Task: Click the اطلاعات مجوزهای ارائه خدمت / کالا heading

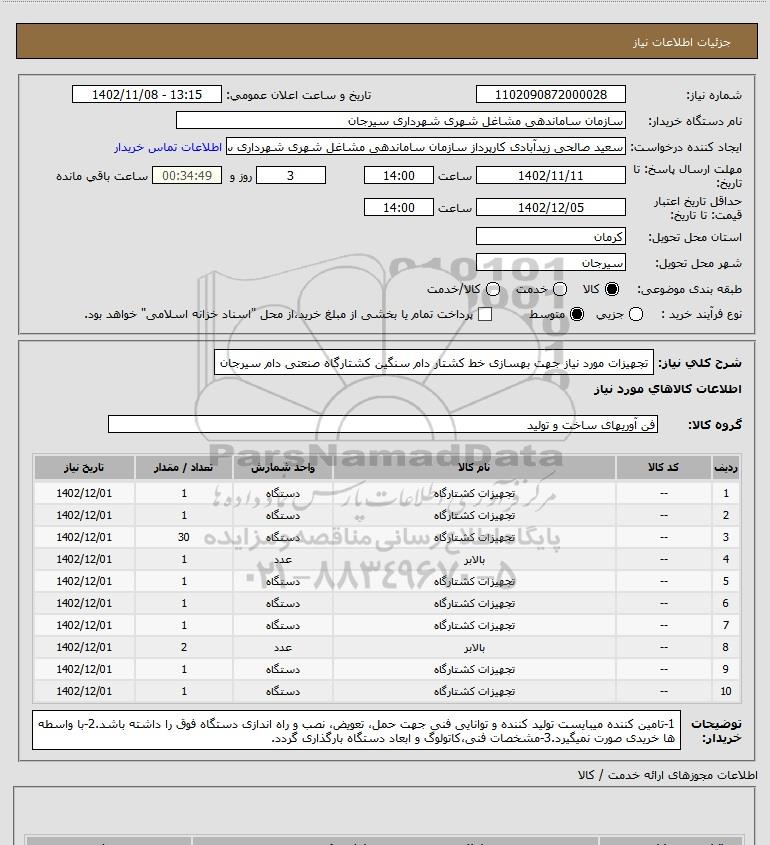Action: pos(668,775)
